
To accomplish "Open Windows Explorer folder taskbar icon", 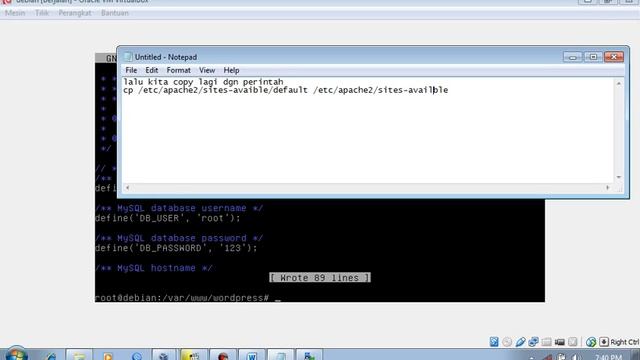I will [79, 356].
